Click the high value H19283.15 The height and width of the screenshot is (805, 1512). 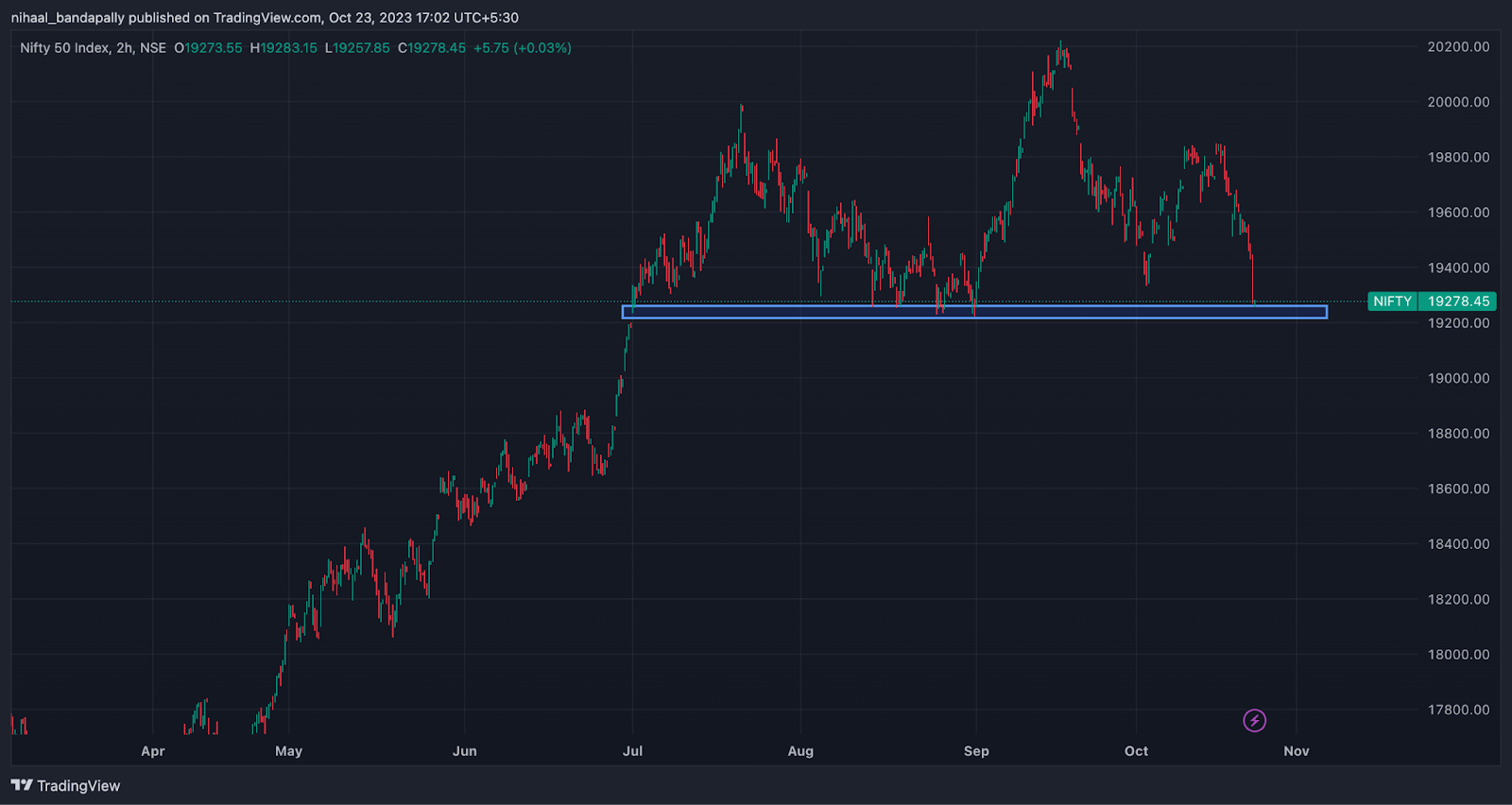283,48
